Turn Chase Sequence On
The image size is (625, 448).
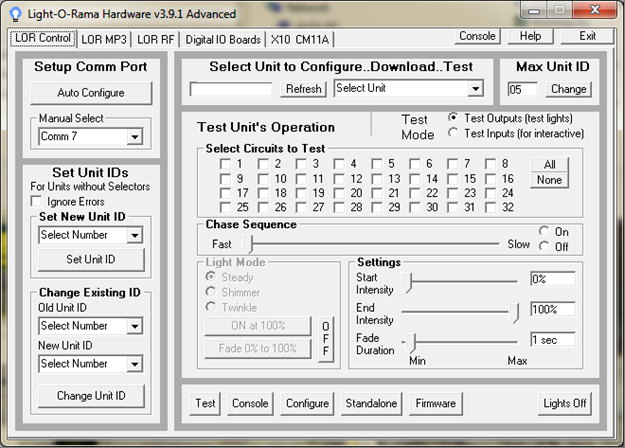pos(544,231)
